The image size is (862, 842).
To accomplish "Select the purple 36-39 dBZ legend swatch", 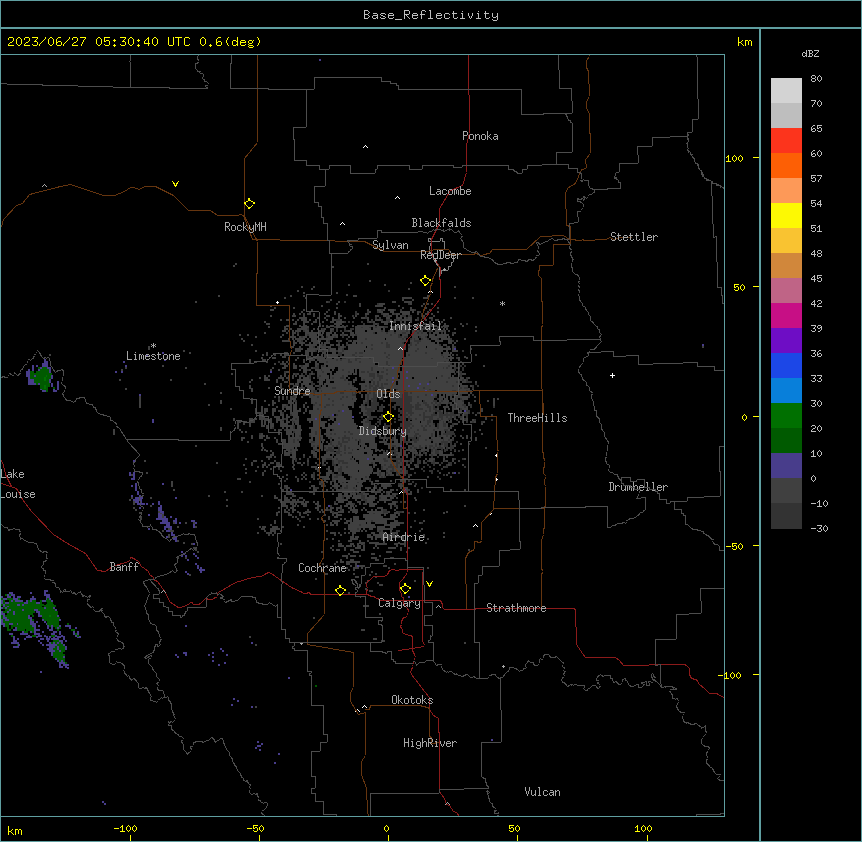I will click(786, 341).
